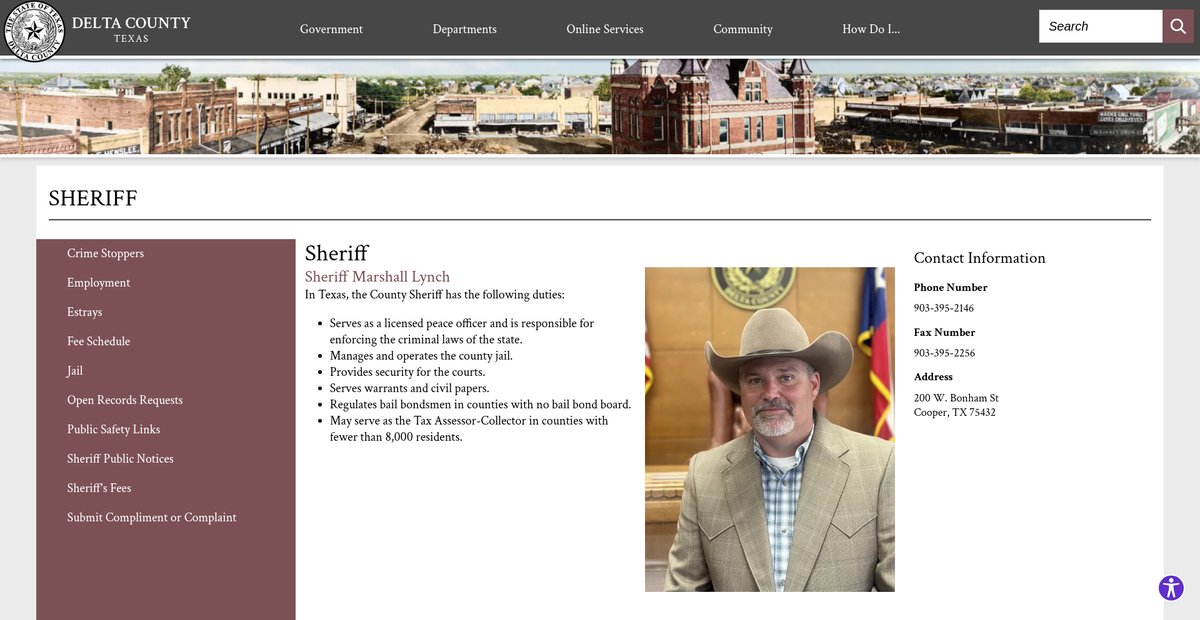
Task: View the Fee Schedule page
Action: pyautogui.click(x=98, y=341)
